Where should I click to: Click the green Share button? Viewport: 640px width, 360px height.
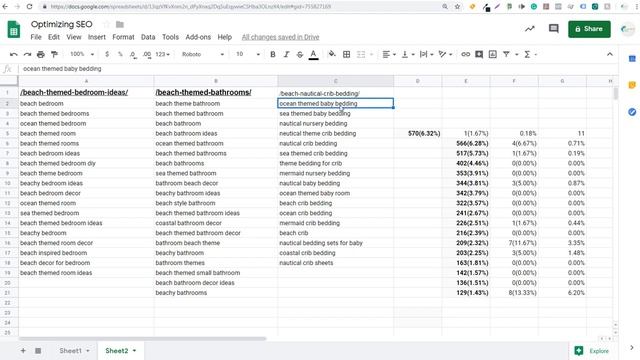[x=589, y=29]
